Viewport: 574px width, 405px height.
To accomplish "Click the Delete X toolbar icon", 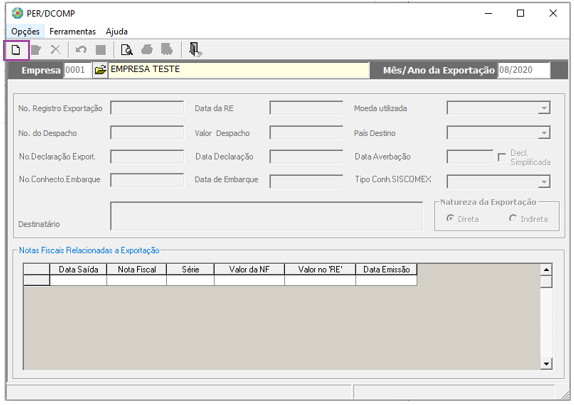I will click(56, 49).
